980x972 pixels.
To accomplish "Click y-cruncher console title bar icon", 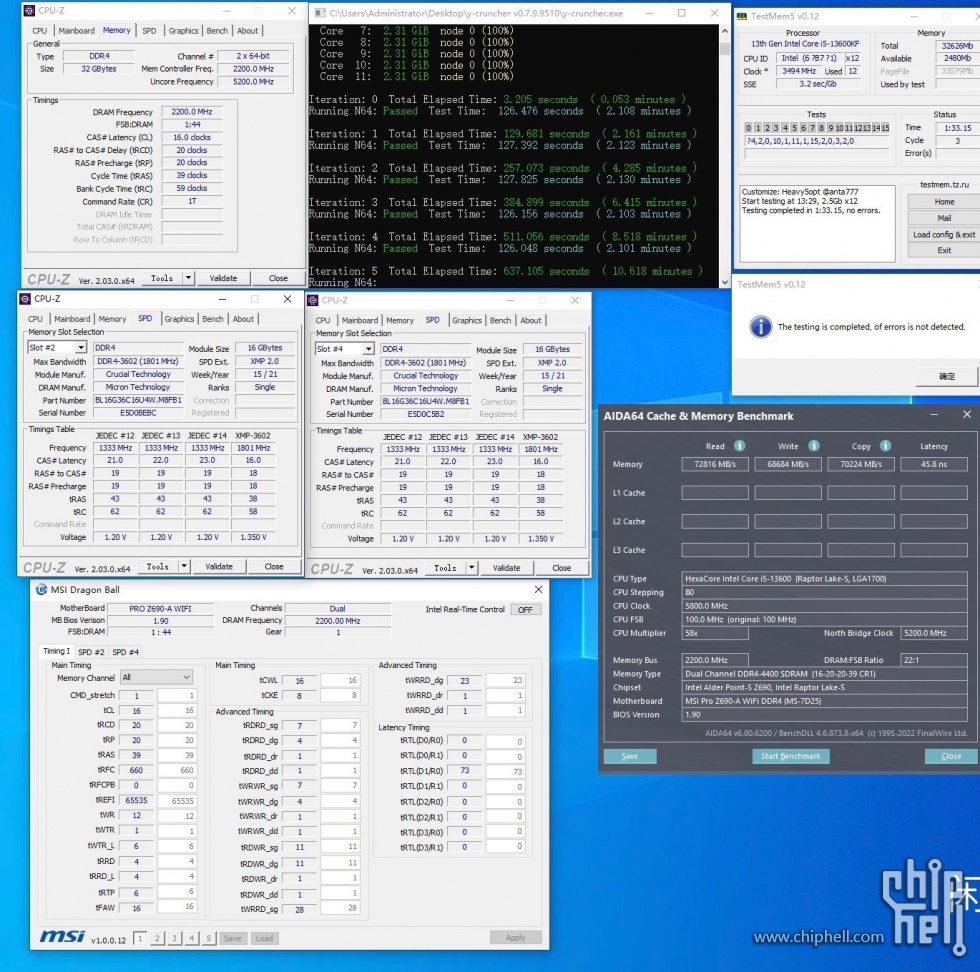I will pos(319,13).
